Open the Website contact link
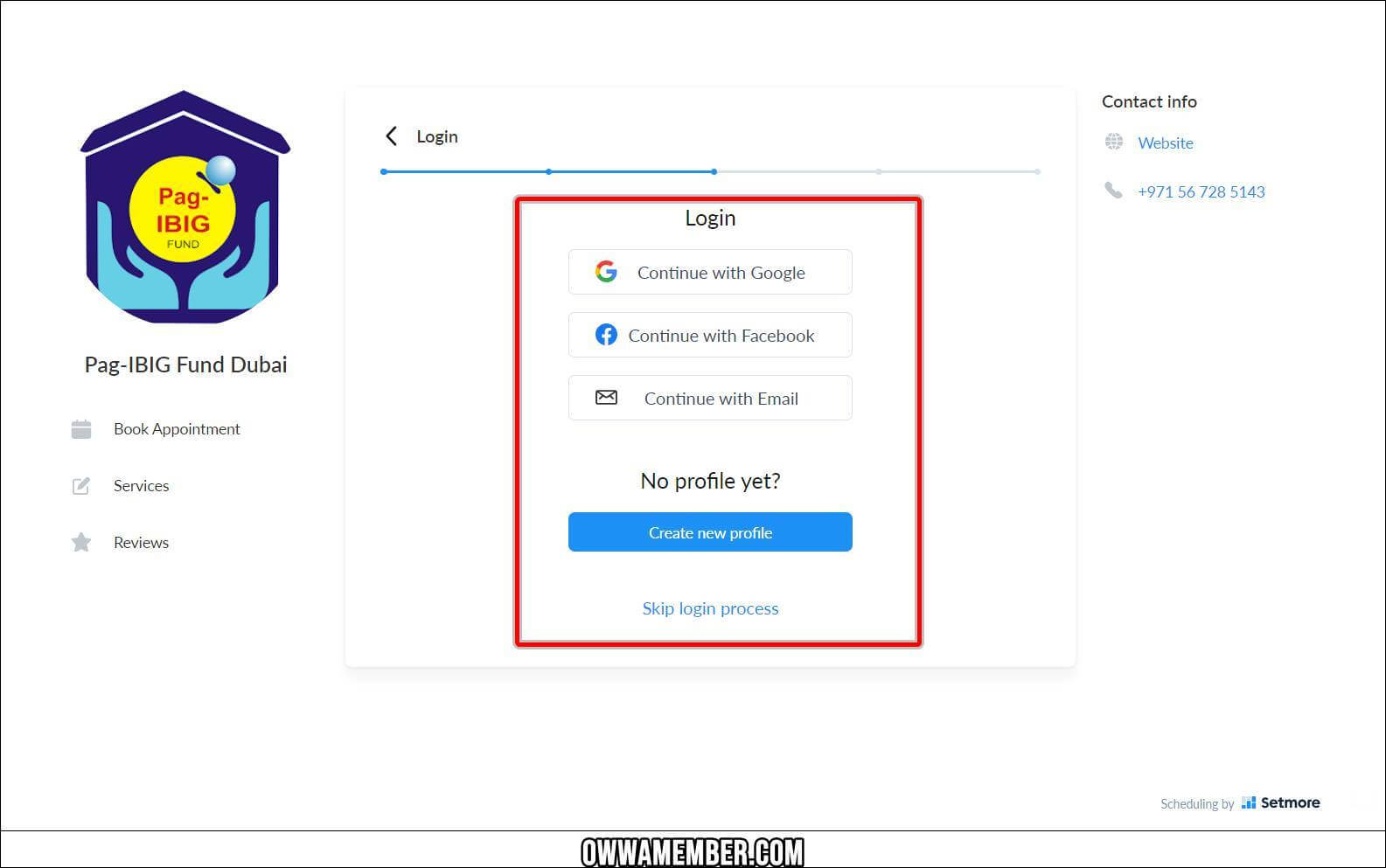 1166,142
